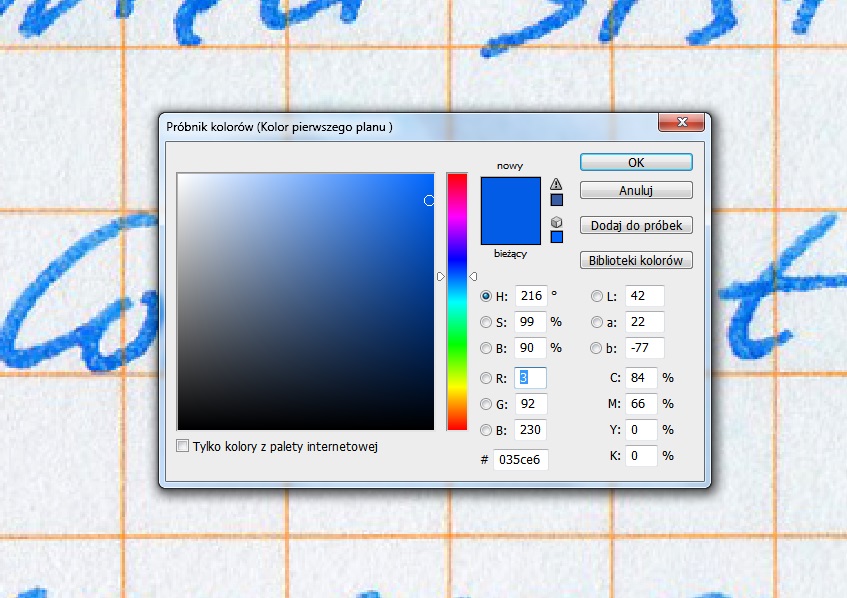Enable Tylko kolory z palety internetowej checkbox
The image size is (847, 598).
182,446
